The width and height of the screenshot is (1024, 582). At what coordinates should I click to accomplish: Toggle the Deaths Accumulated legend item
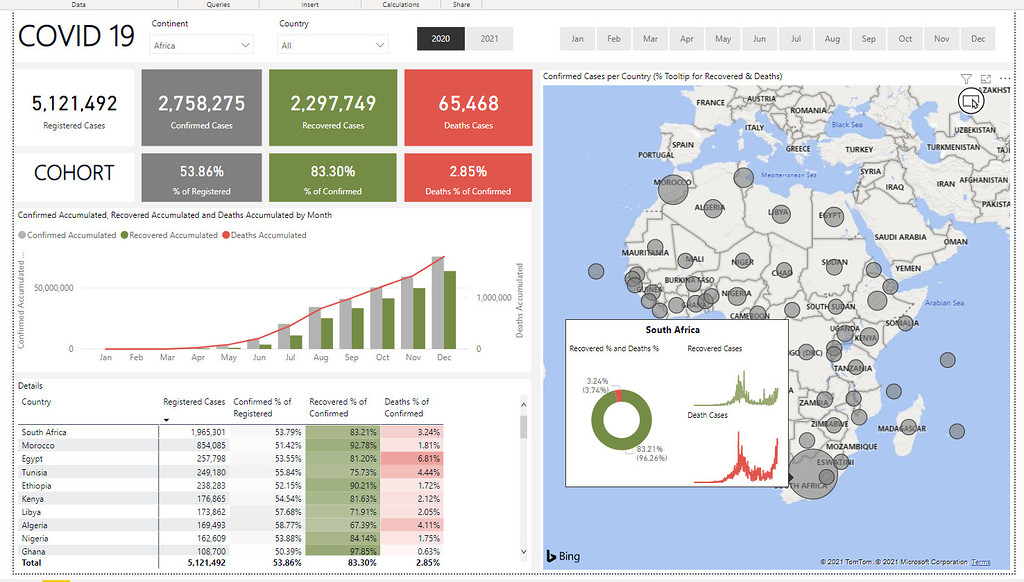[266, 234]
